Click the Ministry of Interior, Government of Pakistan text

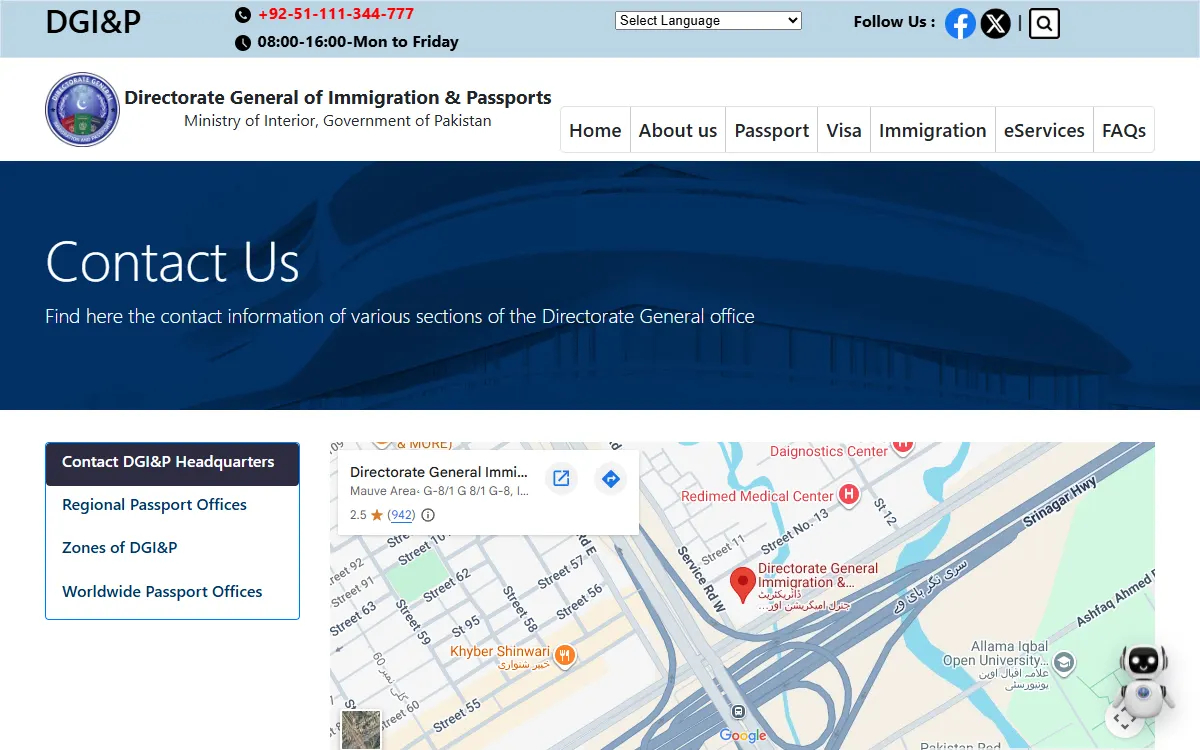(x=338, y=120)
